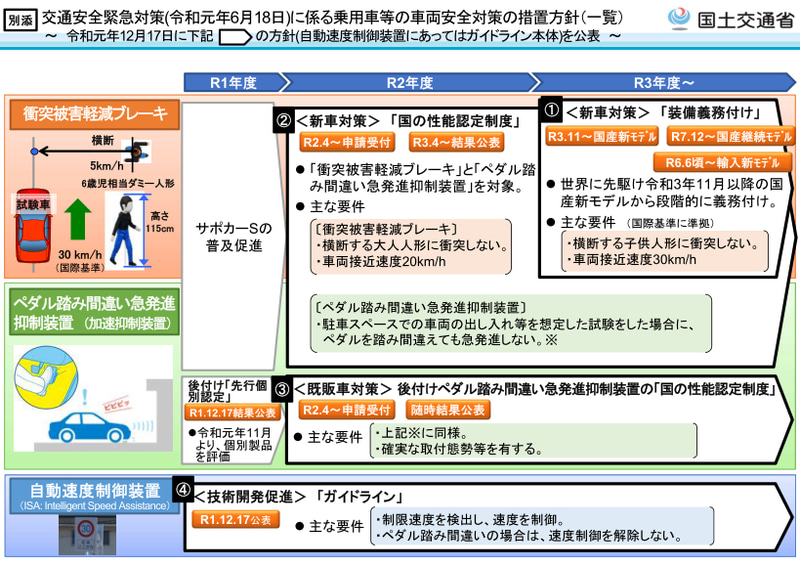The width and height of the screenshot is (800, 566).
Task: Click 〔ペダル踏み間違い急発進抑制装置〕 requirement box title
Action: [x=420, y=307]
